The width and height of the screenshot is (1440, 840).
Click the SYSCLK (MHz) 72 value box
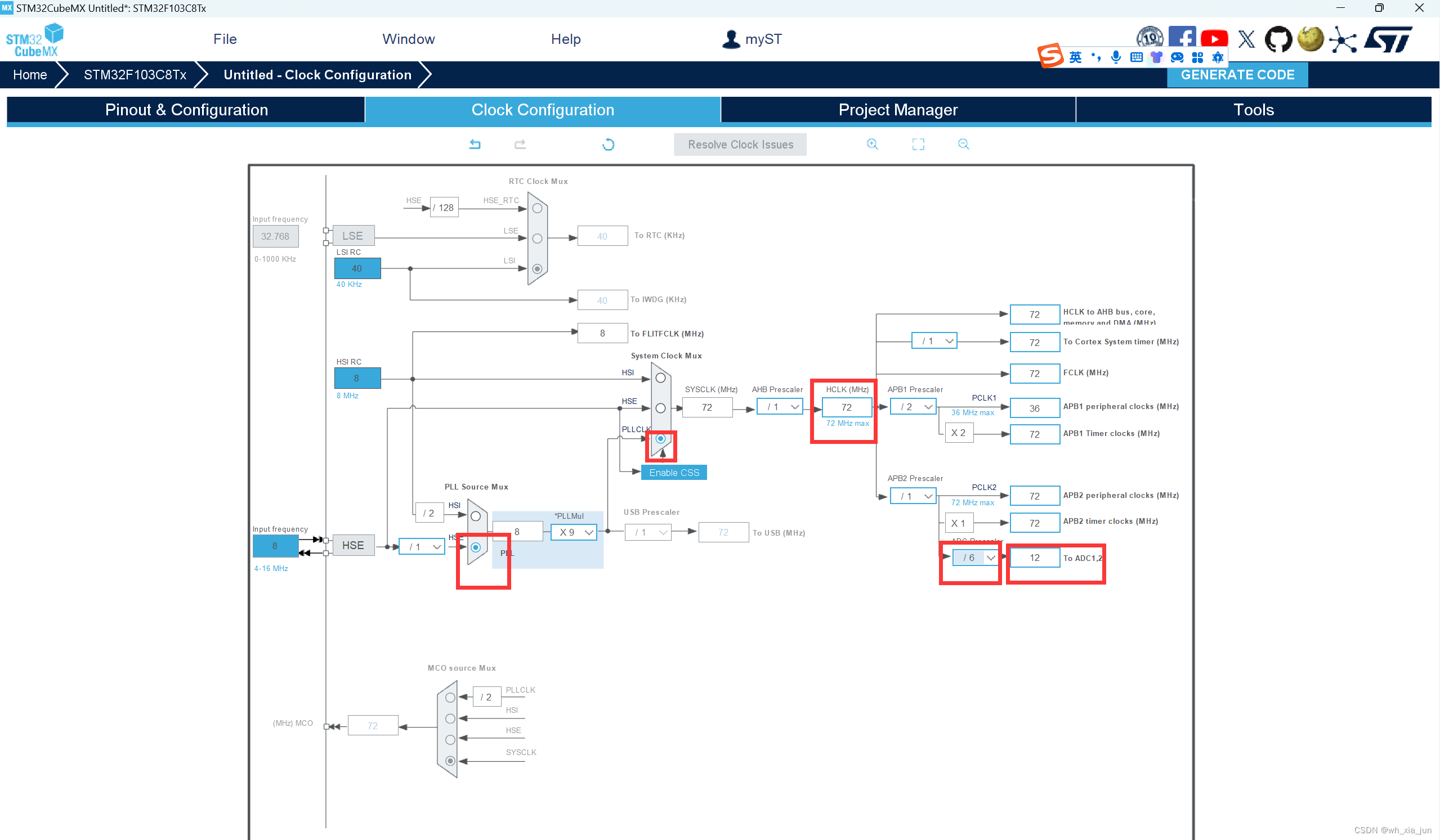pyautogui.click(x=708, y=407)
